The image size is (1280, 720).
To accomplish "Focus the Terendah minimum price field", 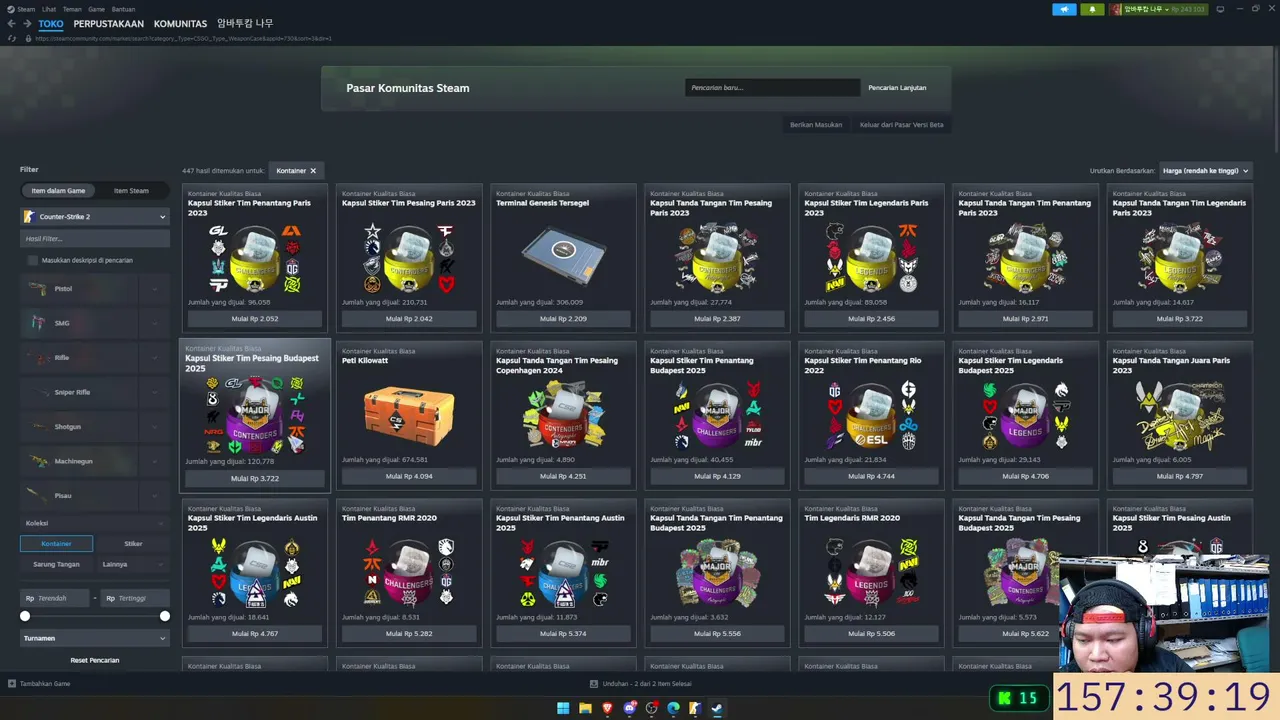I will coord(55,598).
